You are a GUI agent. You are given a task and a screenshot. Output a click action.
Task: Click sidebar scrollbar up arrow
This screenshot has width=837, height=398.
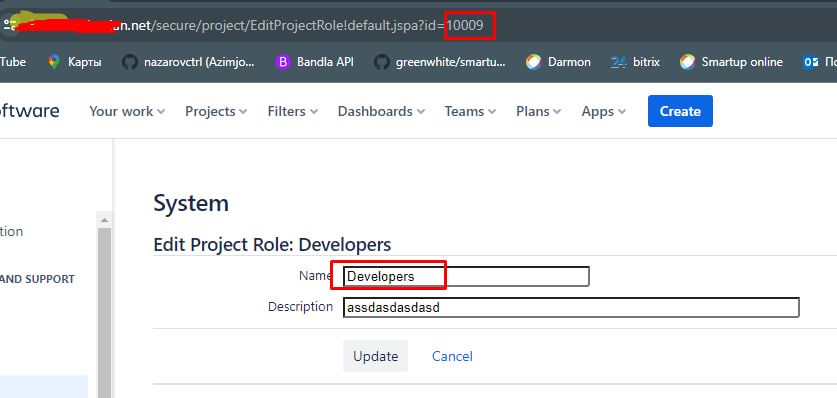(104, 220)
